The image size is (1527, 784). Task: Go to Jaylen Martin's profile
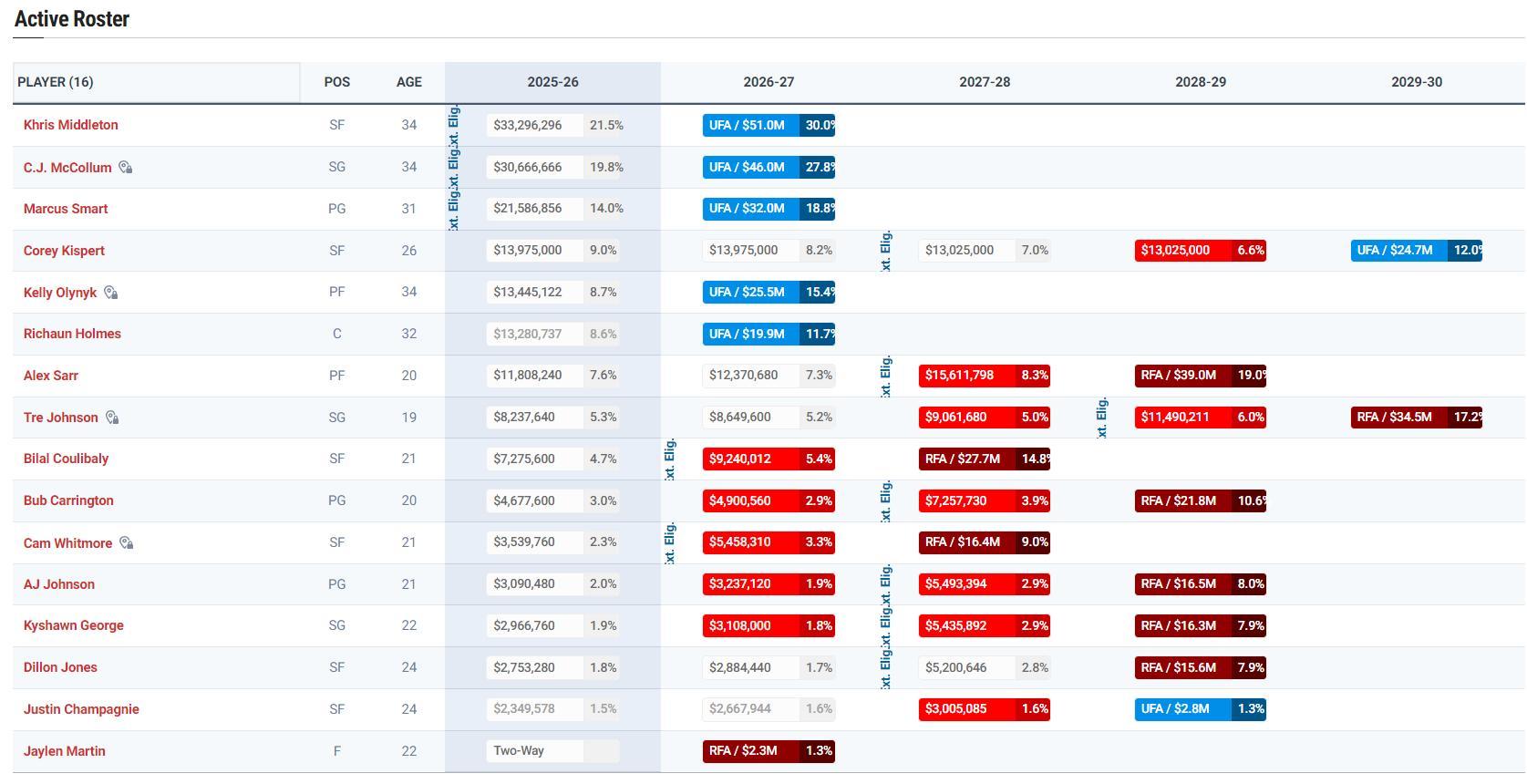tap(64, 751)
